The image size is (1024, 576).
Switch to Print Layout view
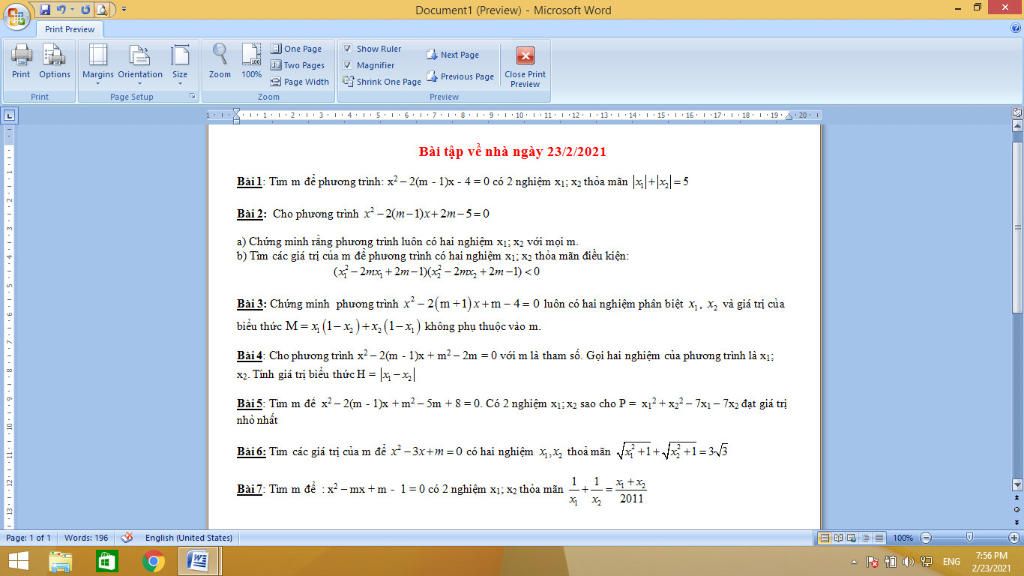pos(824,538)
